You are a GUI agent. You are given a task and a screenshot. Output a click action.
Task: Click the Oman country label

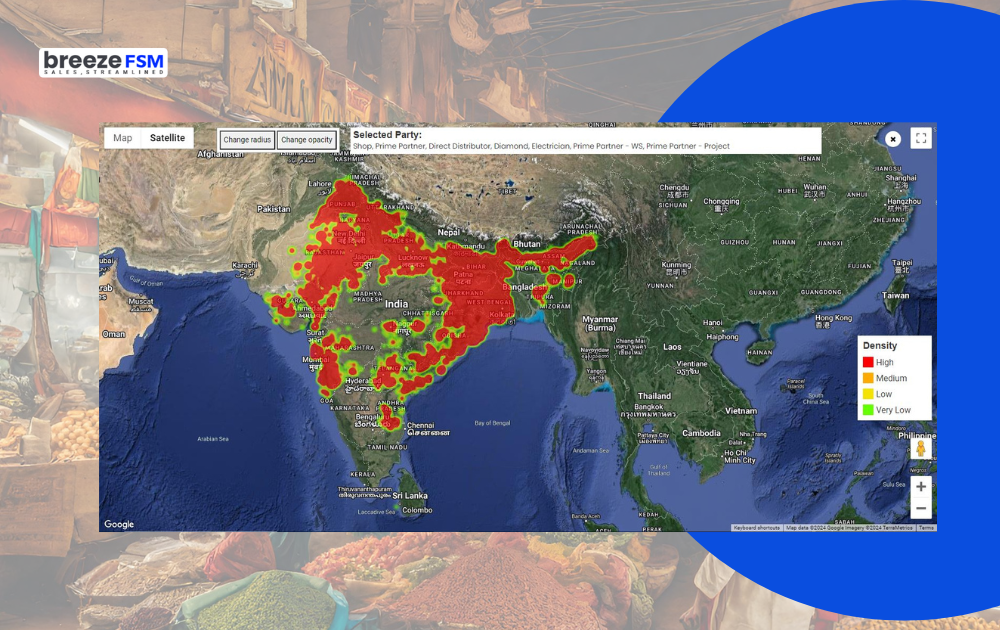[x=114, y=334]
